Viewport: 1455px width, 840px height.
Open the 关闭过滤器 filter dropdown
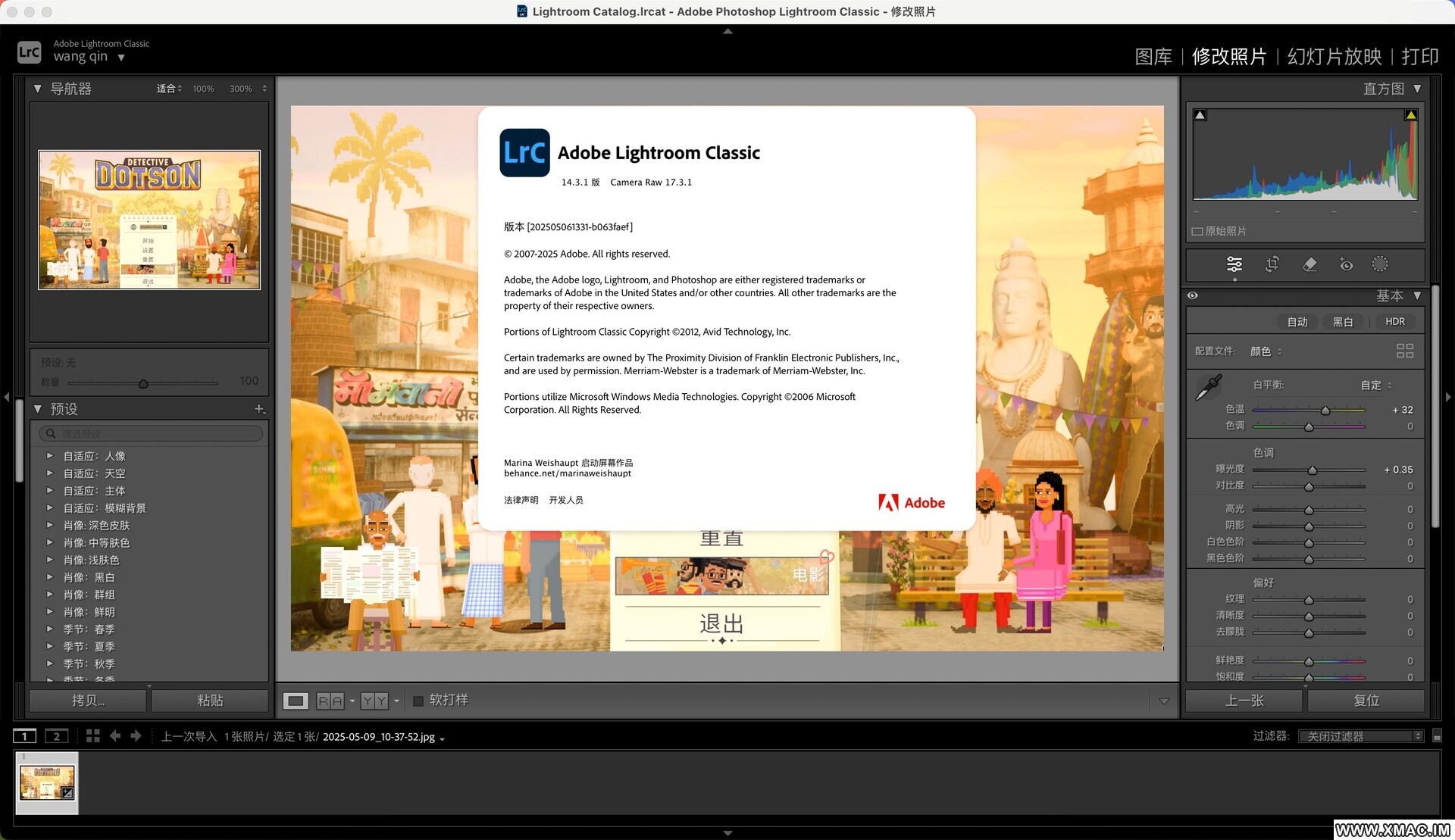[1361, 736]
